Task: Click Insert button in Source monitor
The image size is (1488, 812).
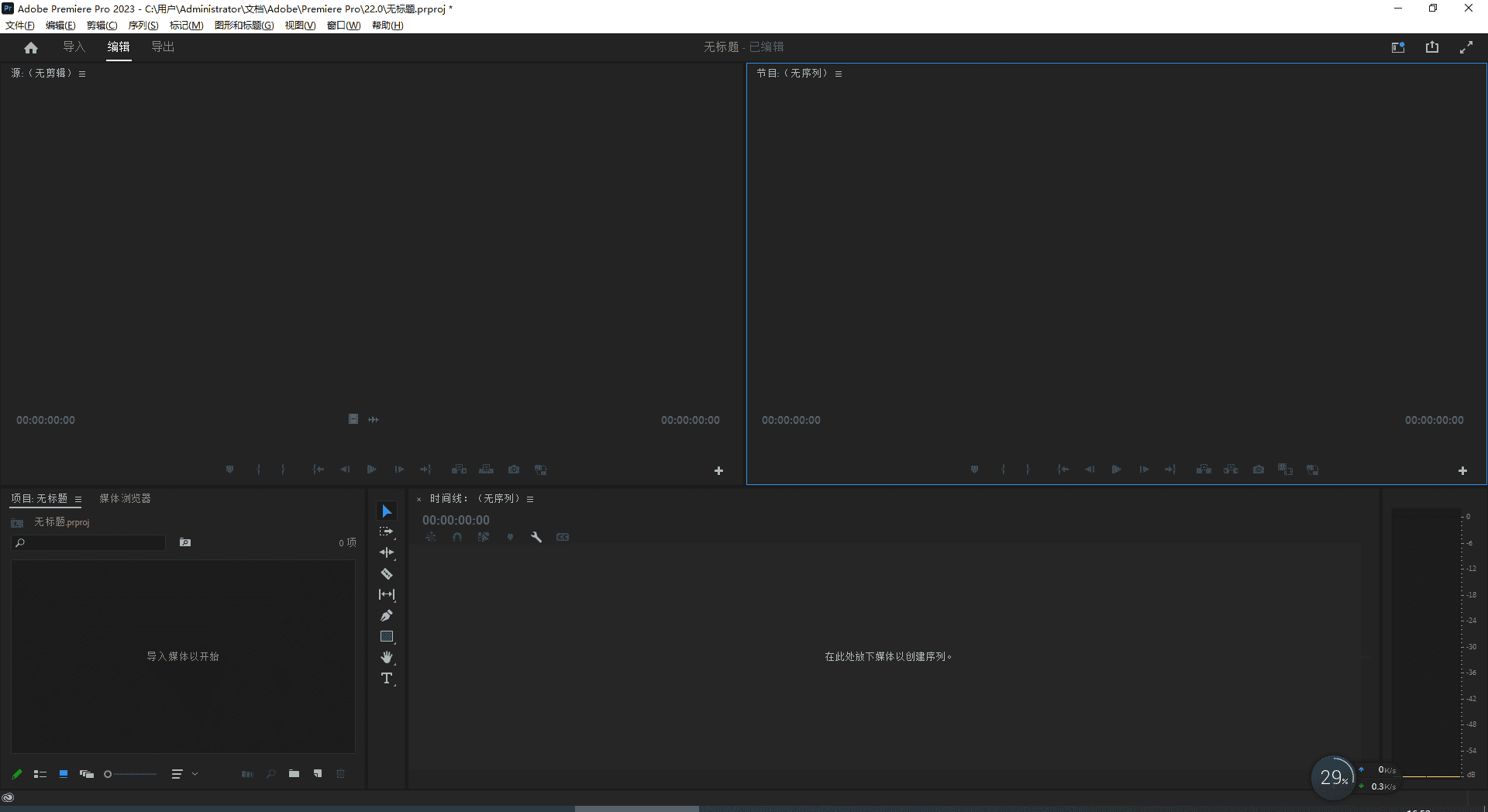Action: [460, 470]
